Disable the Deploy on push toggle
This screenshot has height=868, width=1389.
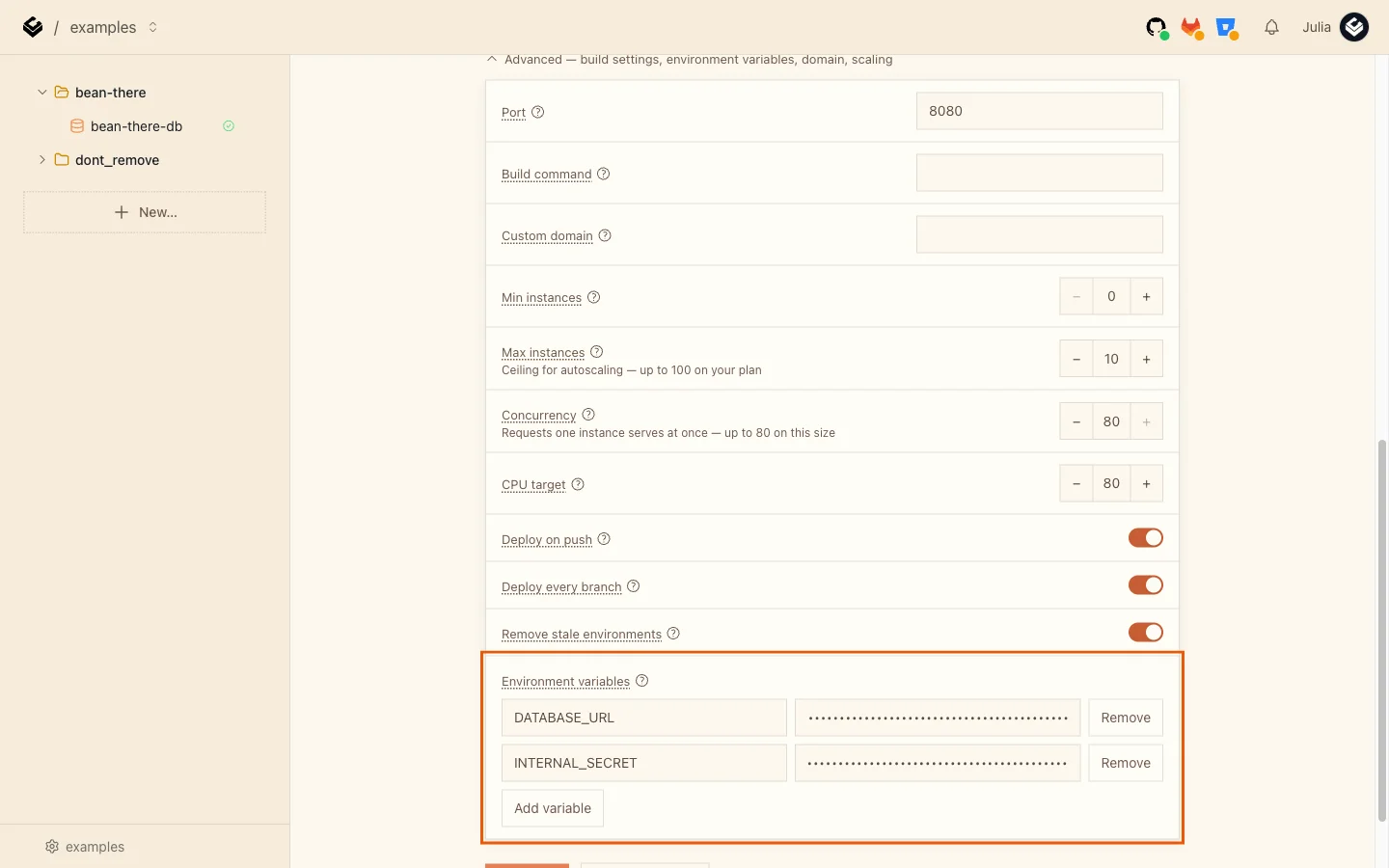[1146, 538]
